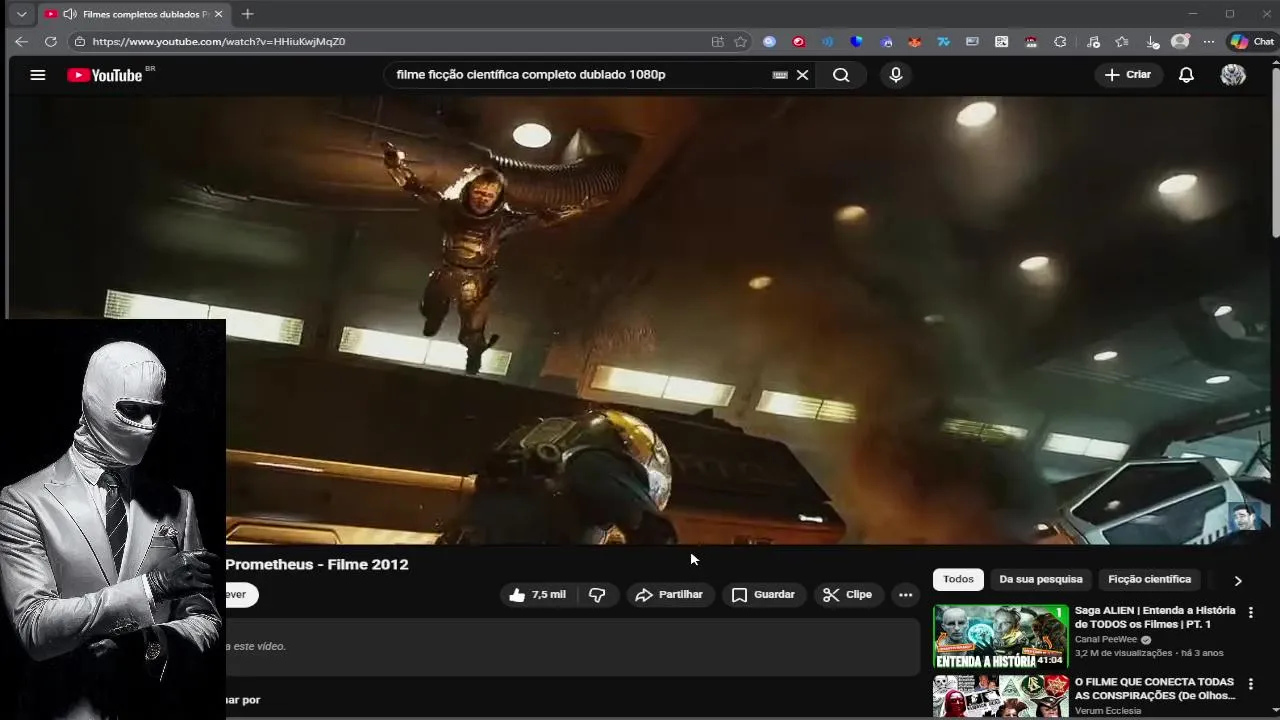
Task: Open the browser profile avatar
Action: pos(1180,41)
